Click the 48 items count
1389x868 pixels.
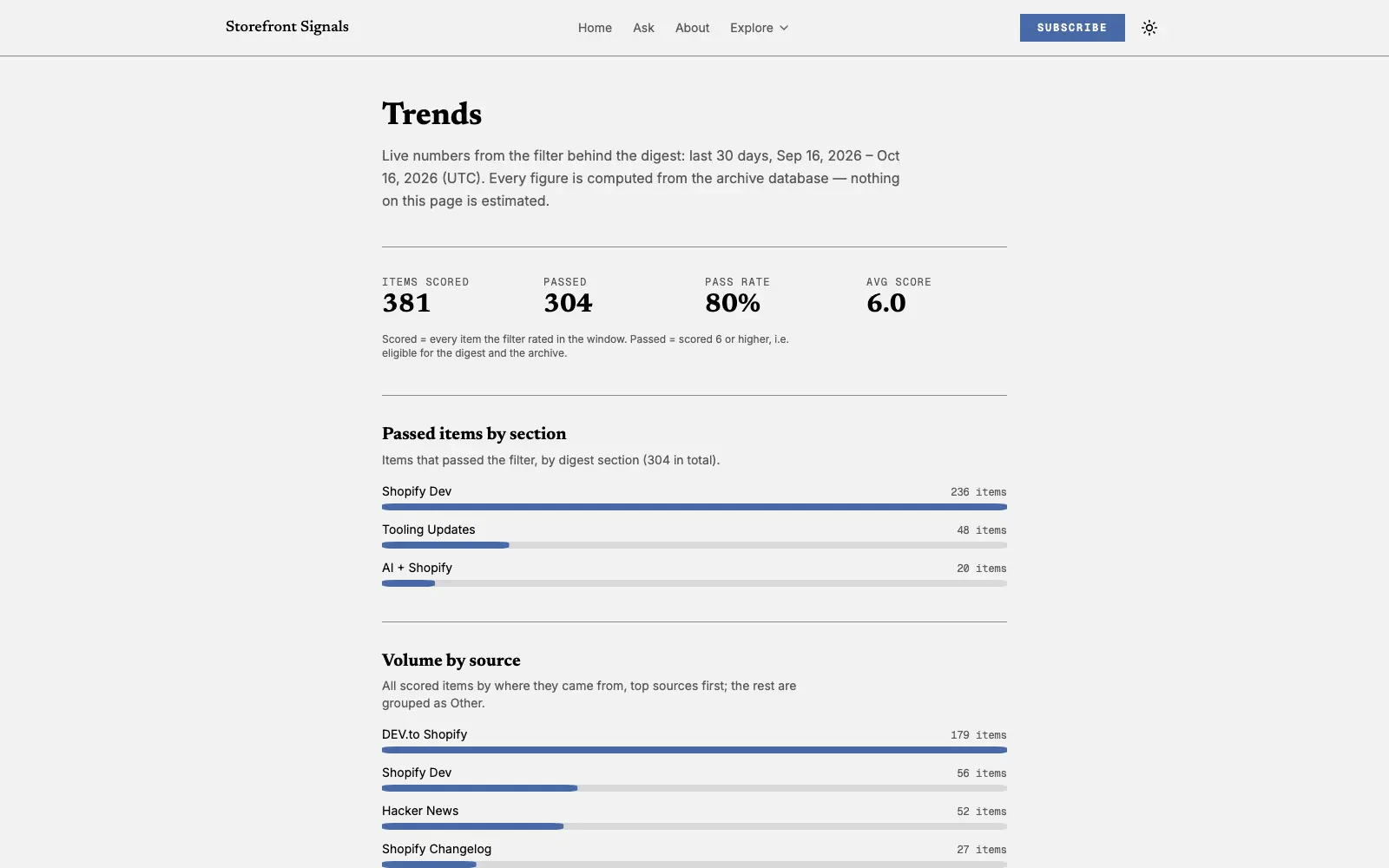coord(982,530)
